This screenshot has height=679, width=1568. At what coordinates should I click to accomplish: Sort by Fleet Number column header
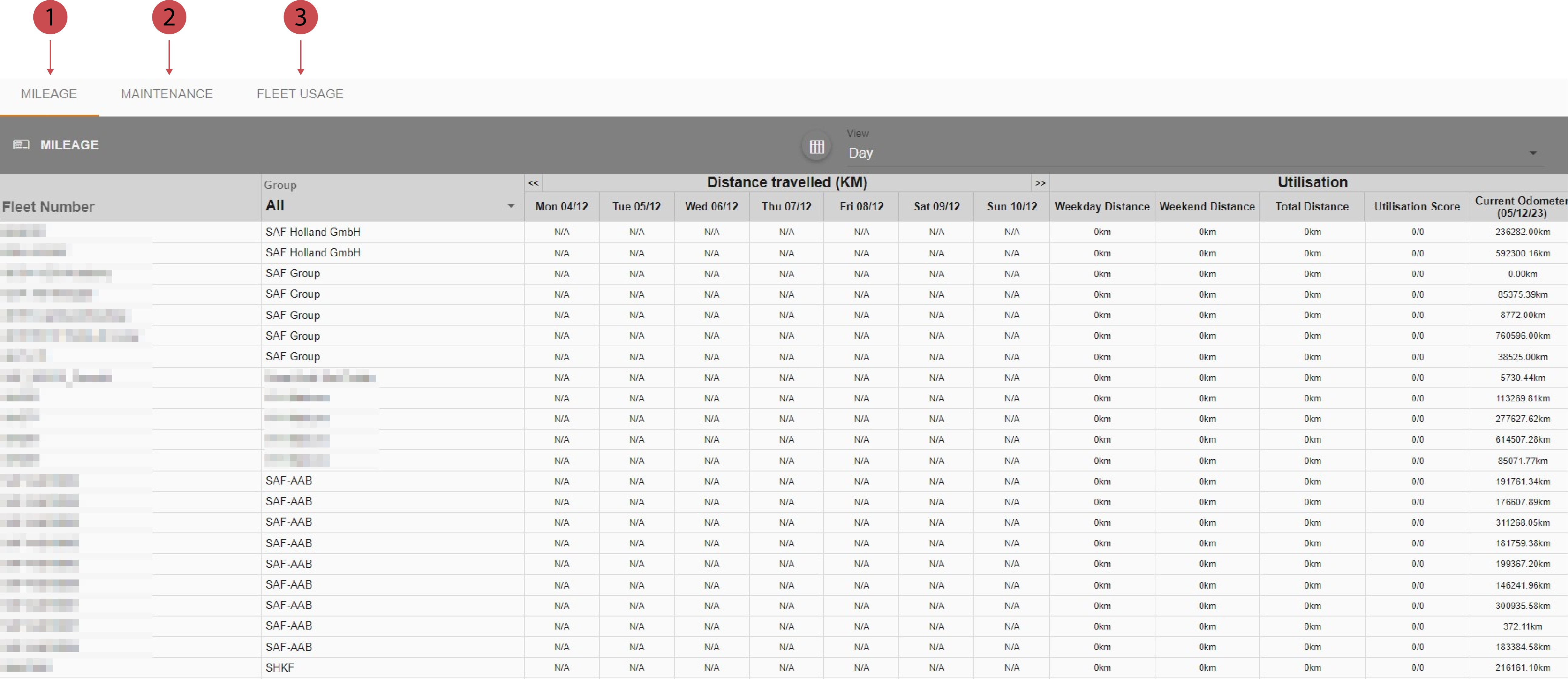tap(49, 207)
